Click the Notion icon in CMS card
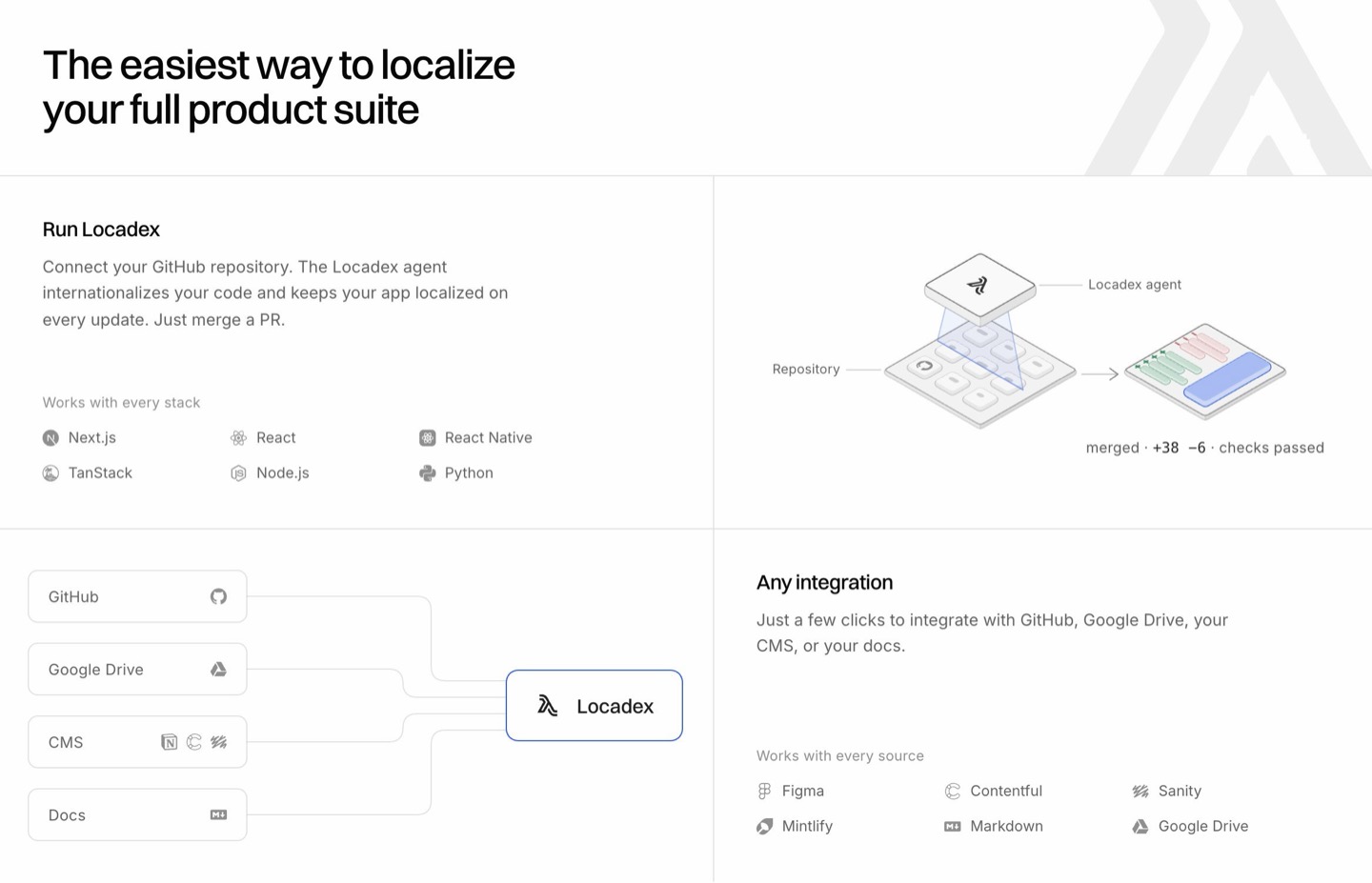 click(169, 742)
